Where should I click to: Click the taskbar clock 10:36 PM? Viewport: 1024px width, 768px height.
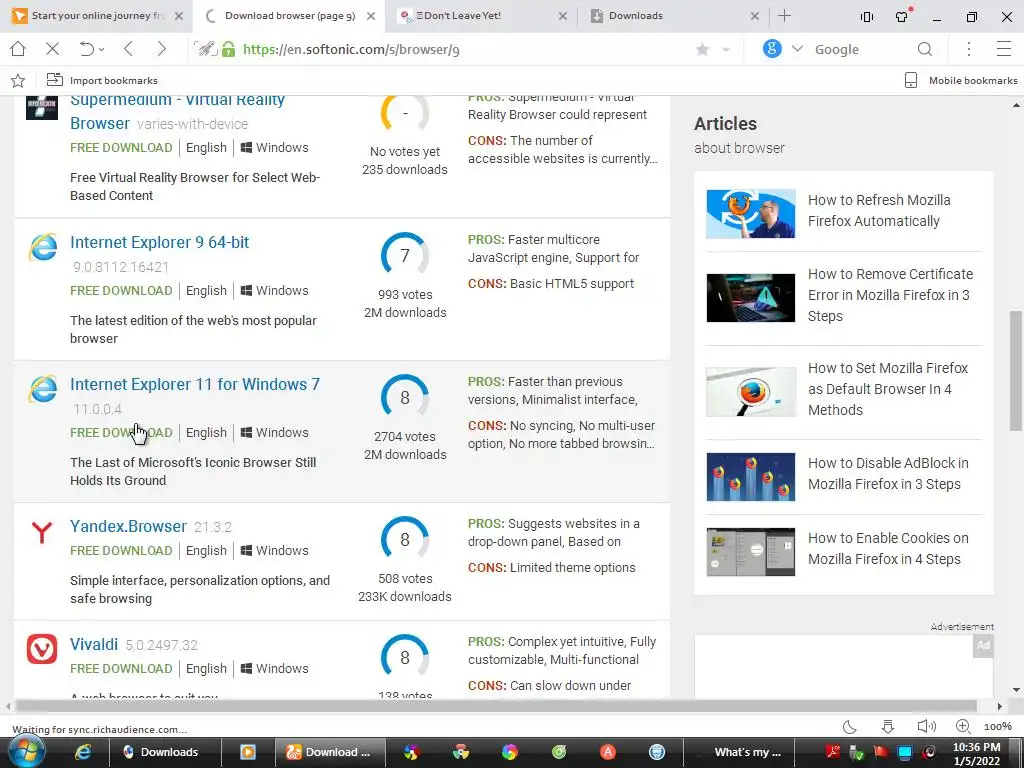(976, 747)
